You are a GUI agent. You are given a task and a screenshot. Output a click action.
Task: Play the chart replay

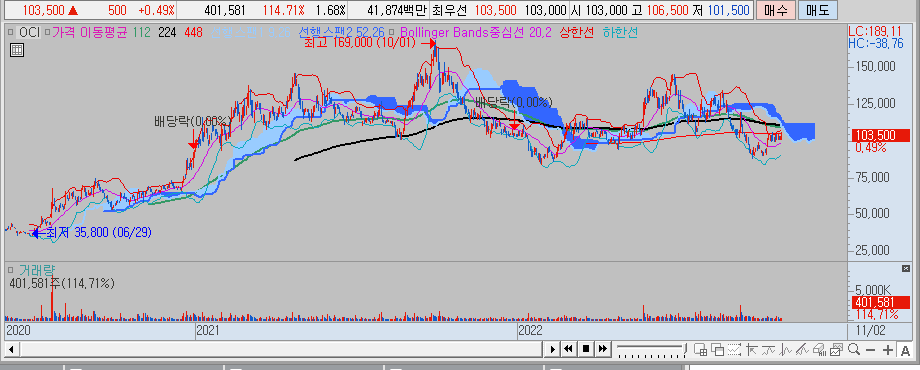pyautogui.click(x=552, y=349)
